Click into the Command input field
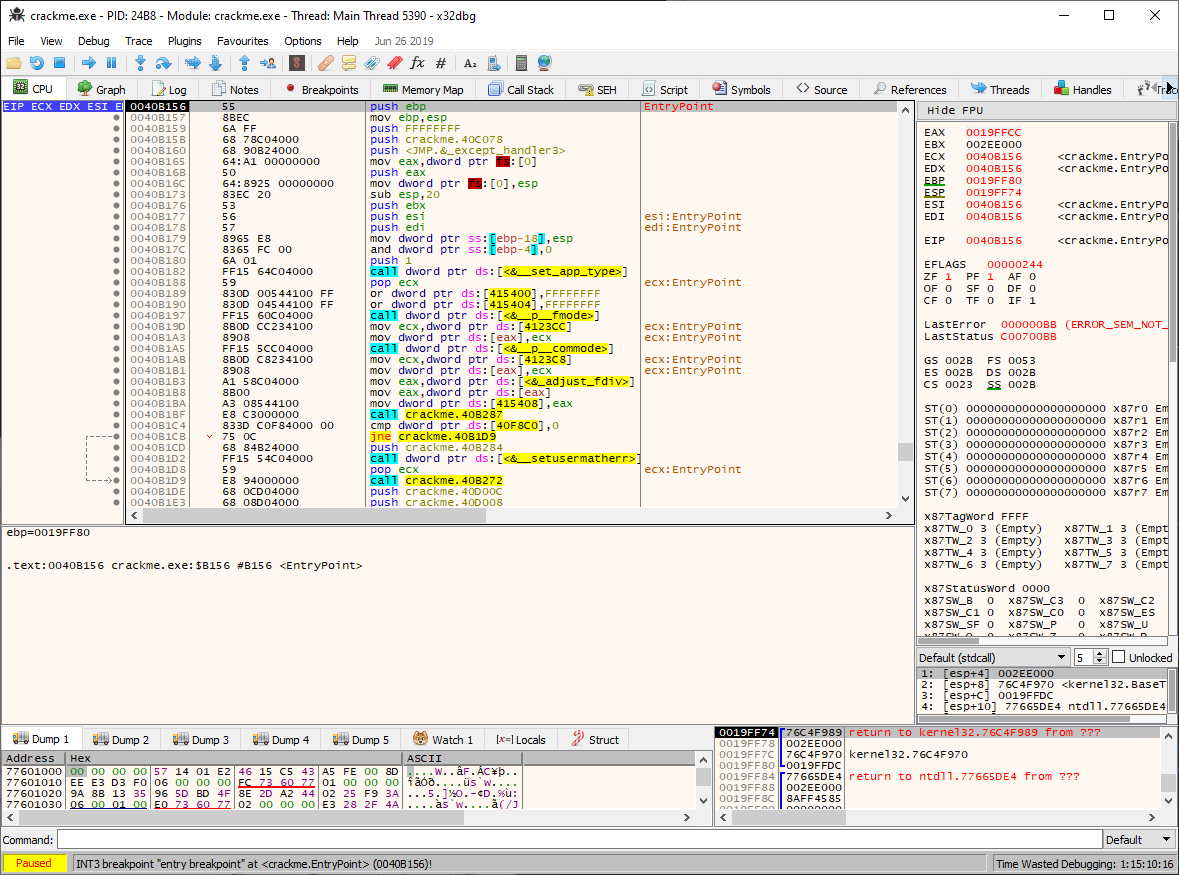Viewport: 1179px width, 875px height. pos(578,839)
